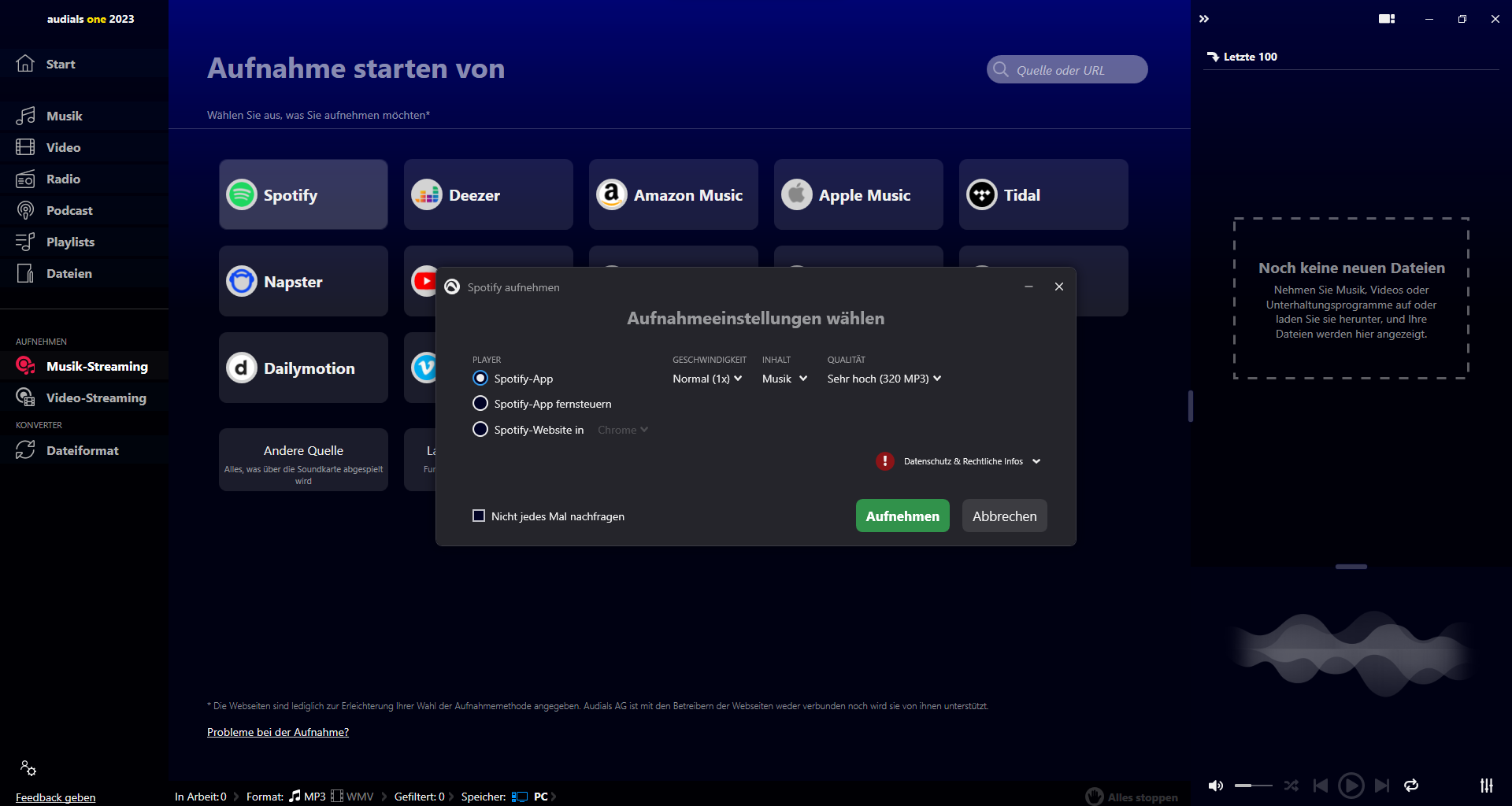The height and width of the screenshot is (806, 1512).
Task: Toggle repeat in the player
Action: tap(1411, 786)
